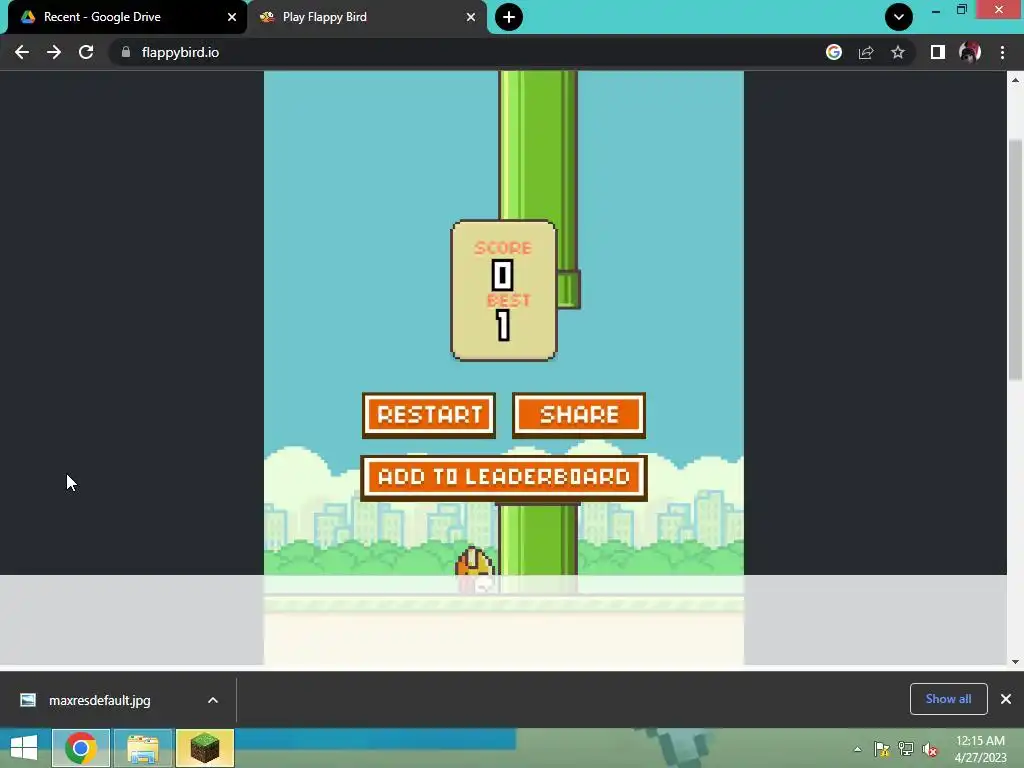This screenshot has height=768, width=1024.
Task: Show all downloads
Action: (x=948, y=699)
